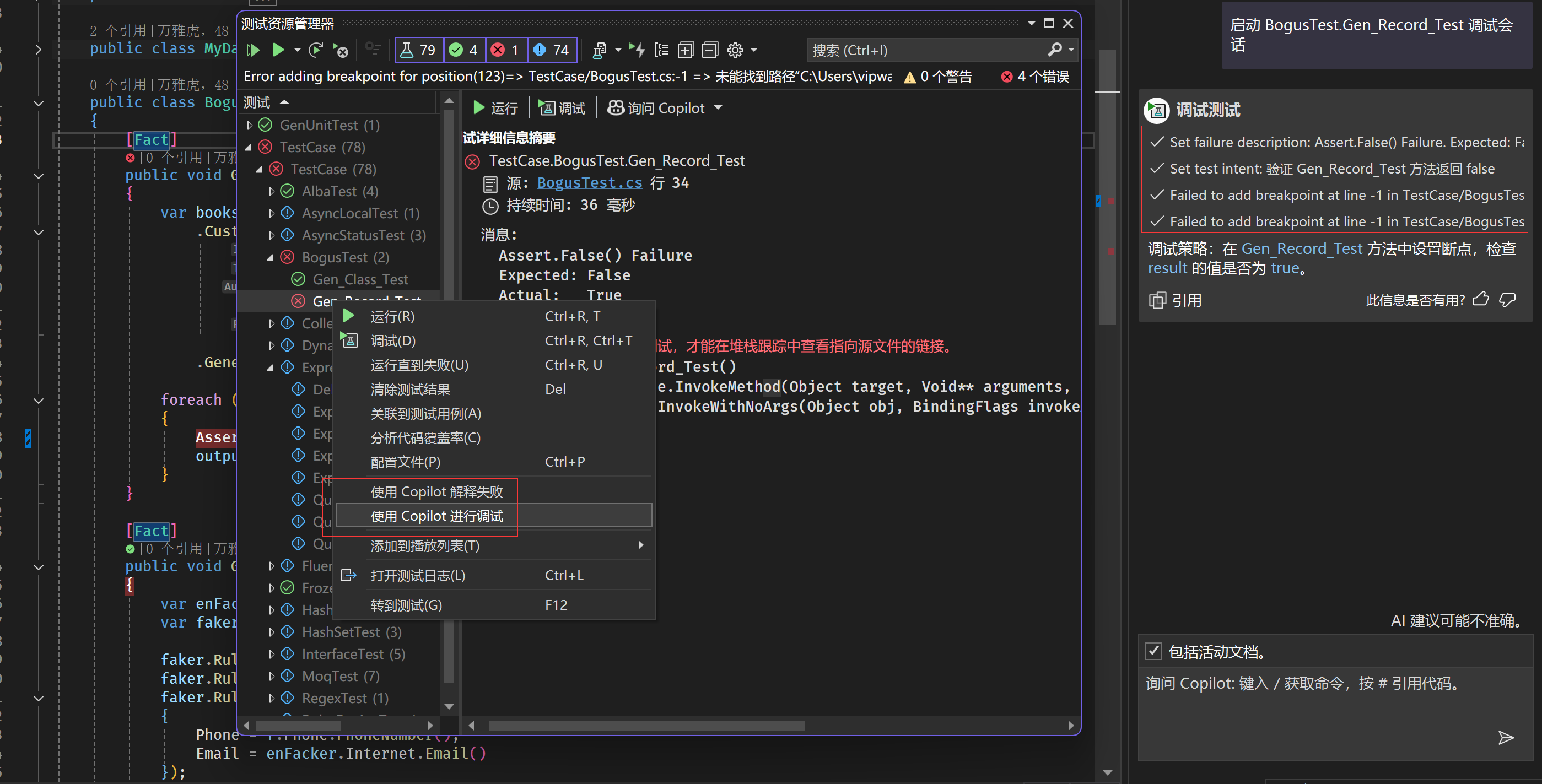Click 调试 button in details pane
The height and width of the screenshot is (784, 1542).
[562, 109]
